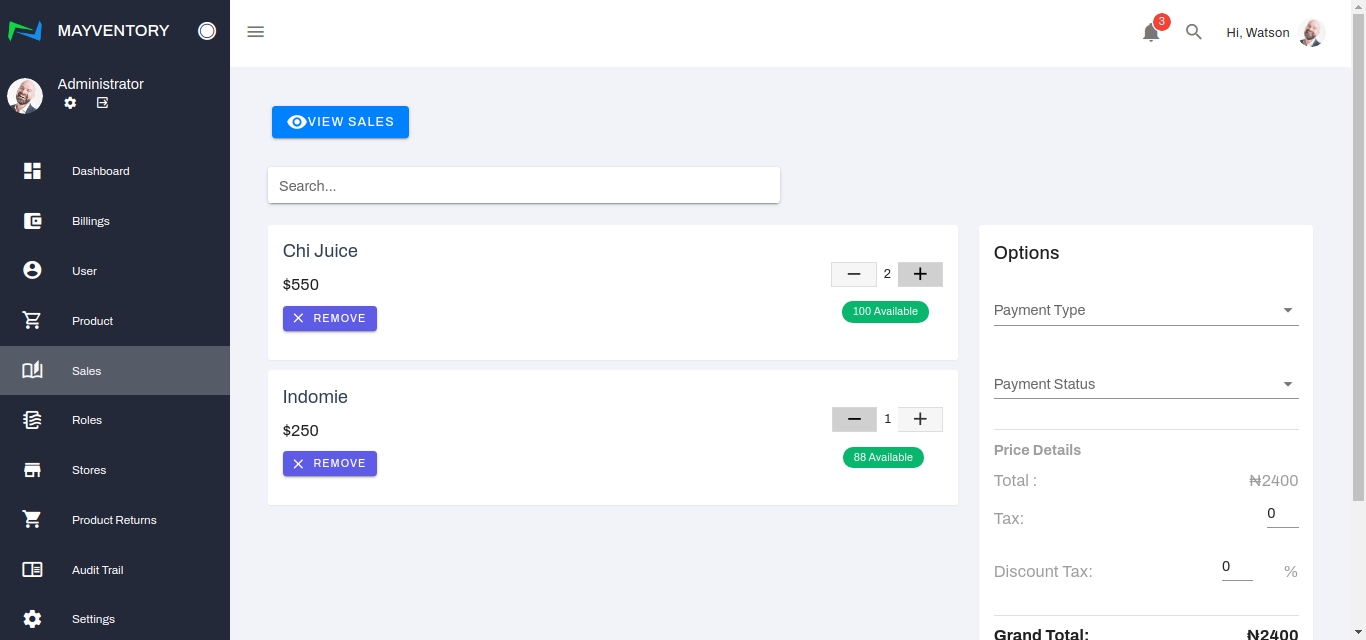
Task: Open the Payment Type dropdown
Action: pyautogui.click(x=1146, y=310)
